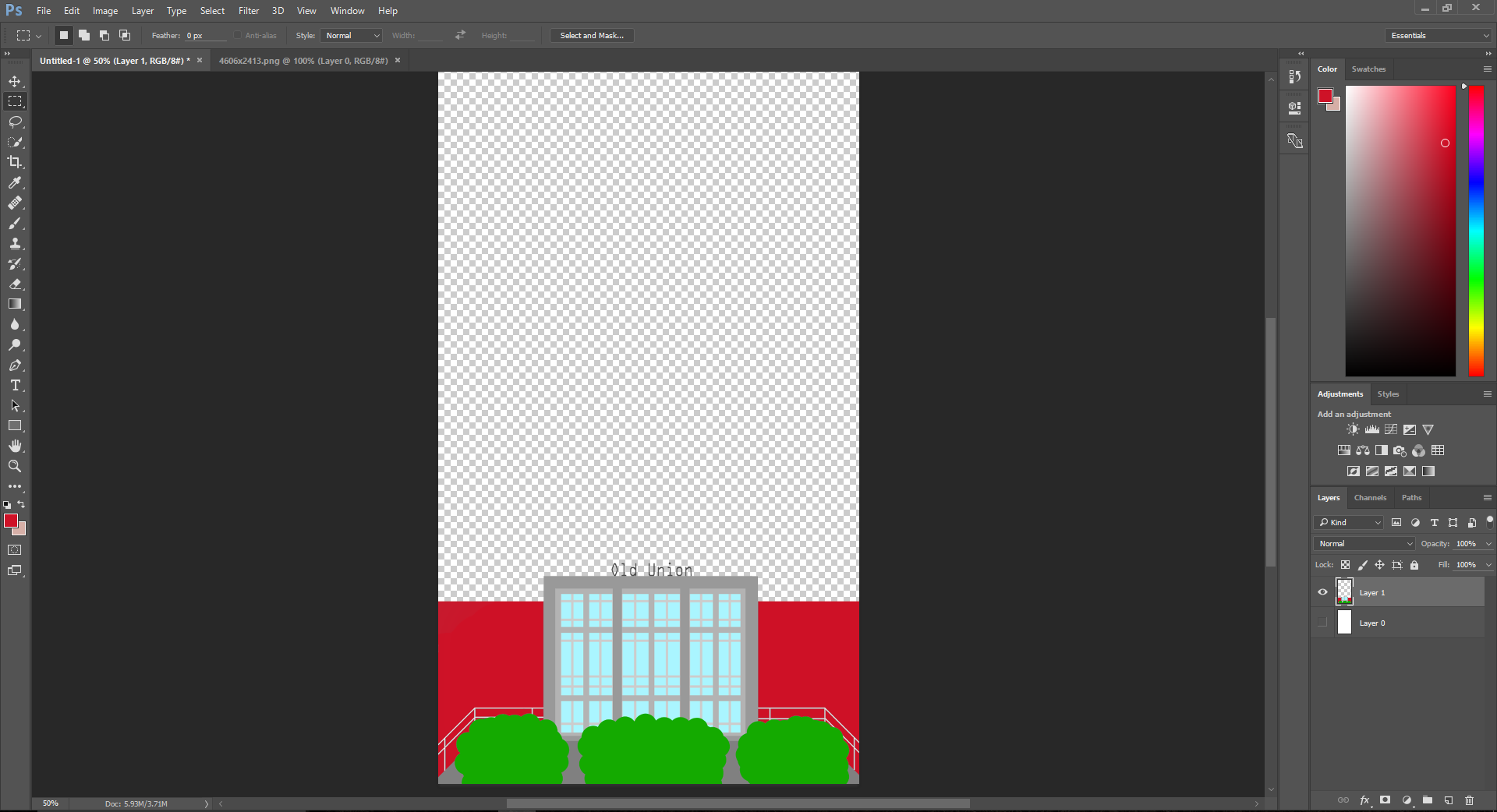The width and height of the screenshot is (1497, 812).
Task: Open Marquee tool preset picker arrow
Action: click(38, 36)
